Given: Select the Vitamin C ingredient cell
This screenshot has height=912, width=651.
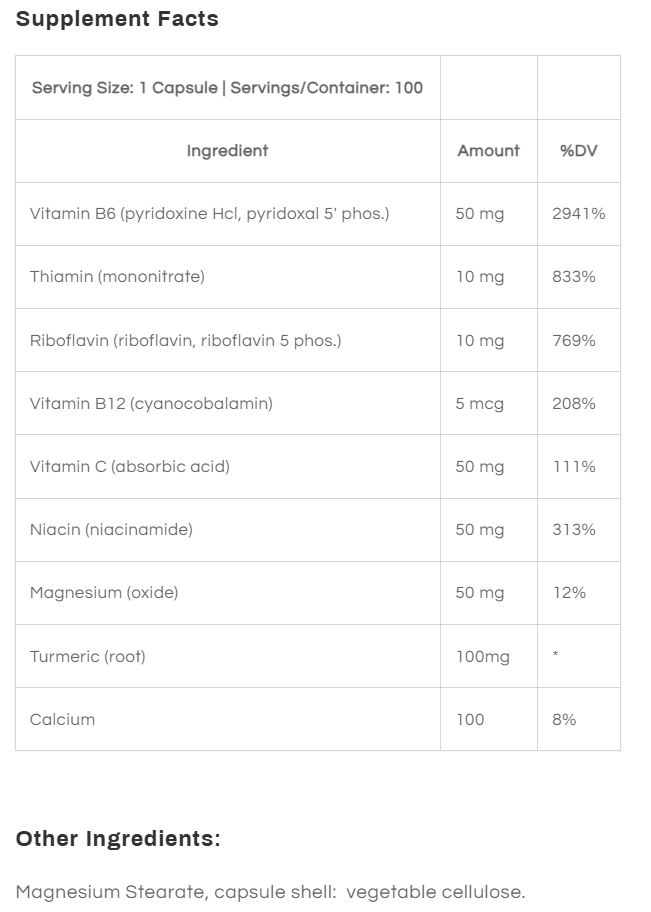Looking at the screenshot, I should coord(130,467).
